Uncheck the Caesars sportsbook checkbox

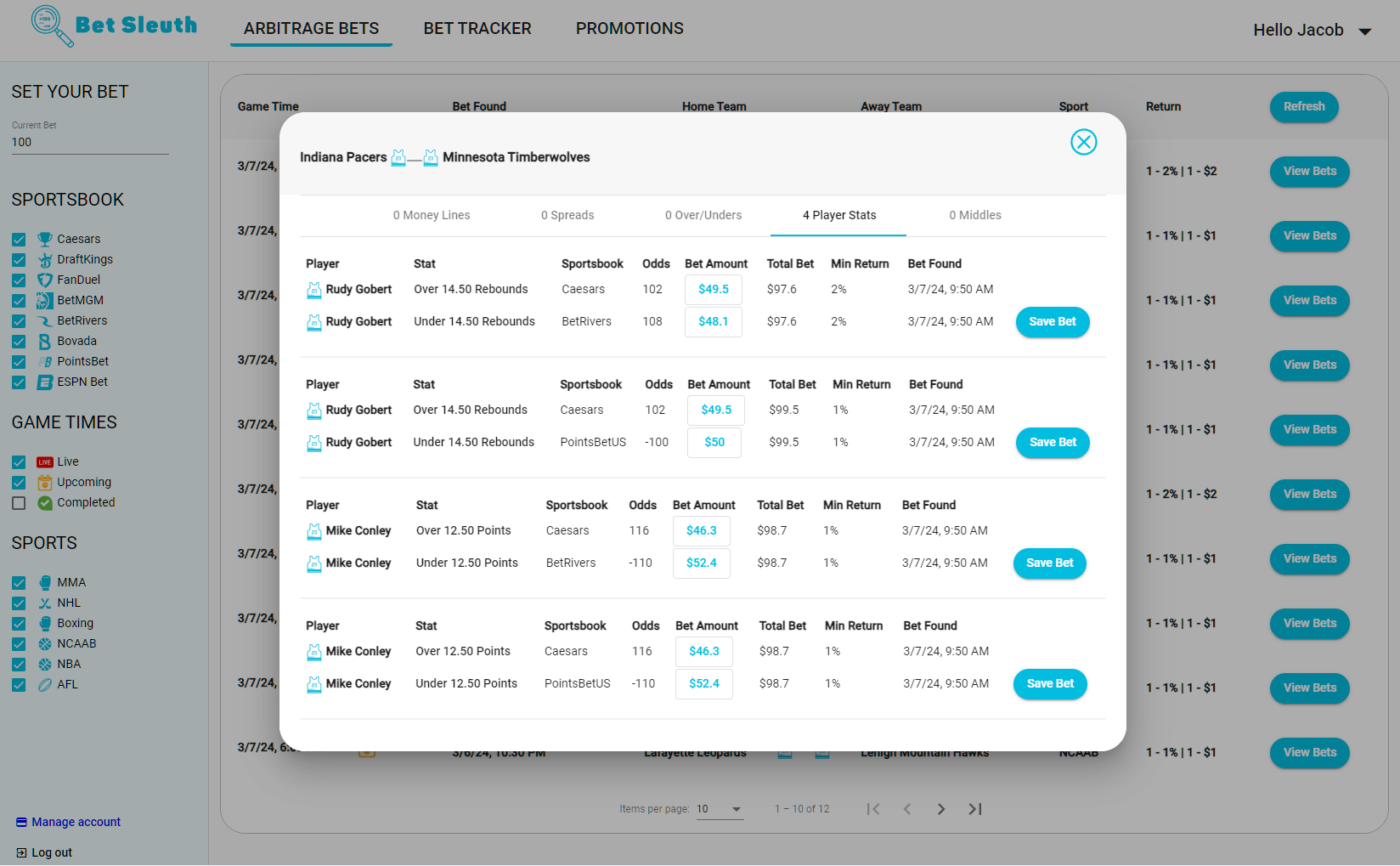click(x=19, y=240)
